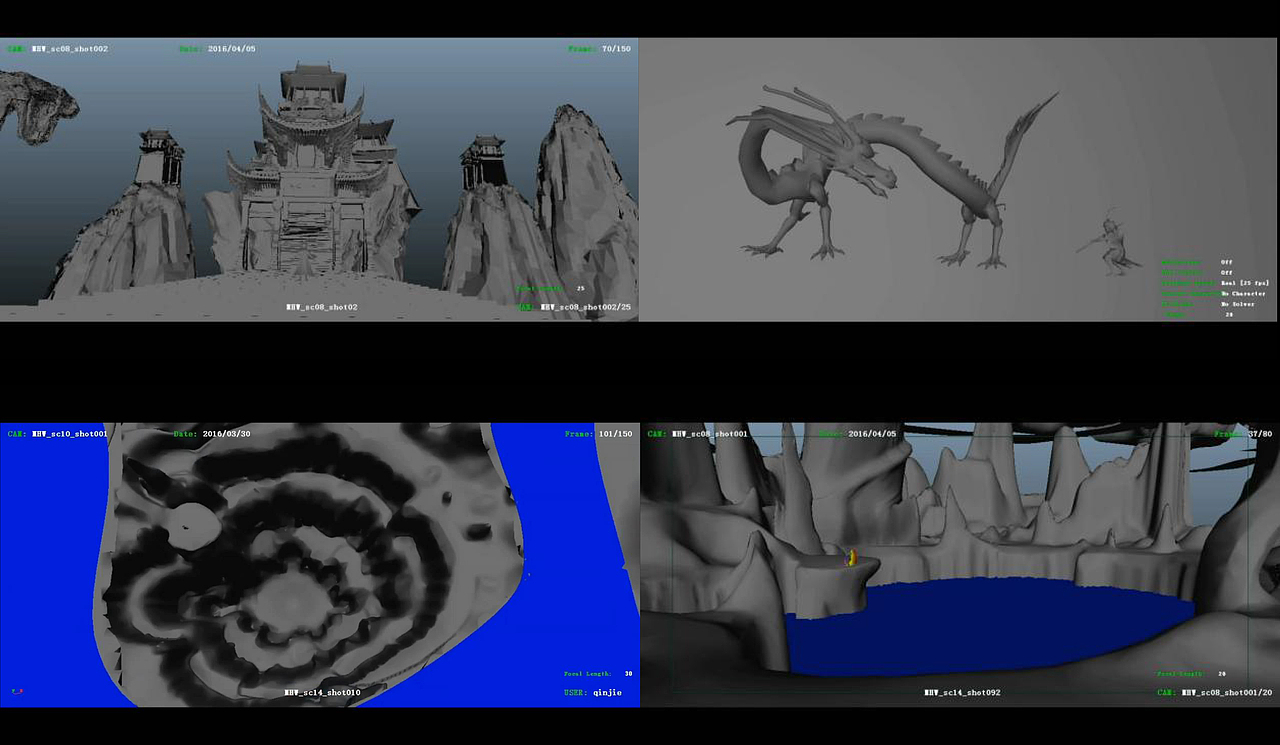The image size is (1280, 745).
Task: Click frame counter 101/150
Action: pyautogui.click(x=613, y=434)
